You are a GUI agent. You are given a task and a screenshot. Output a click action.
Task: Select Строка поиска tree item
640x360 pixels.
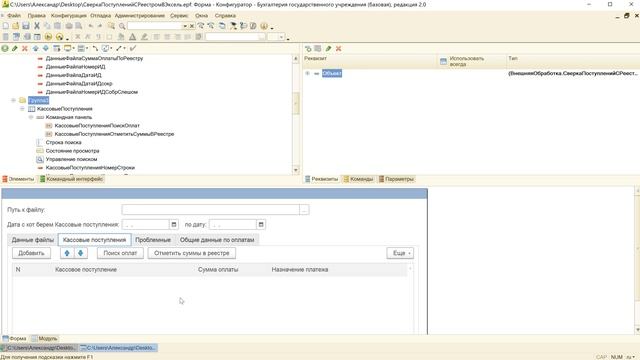(63, 142)
